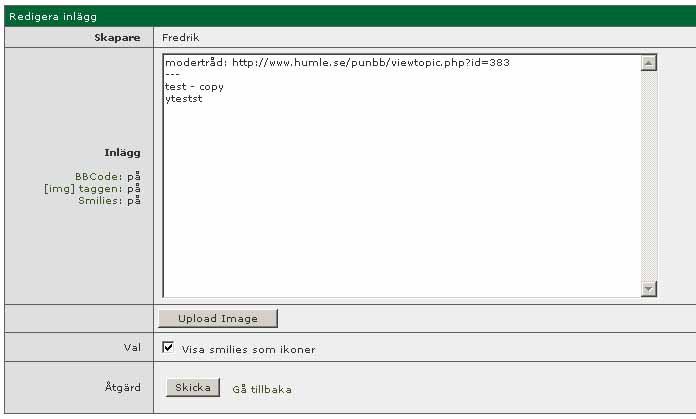This screenshot has height=419, width=696.
Task: Open the Smilies help link
Action: (100, 200)
